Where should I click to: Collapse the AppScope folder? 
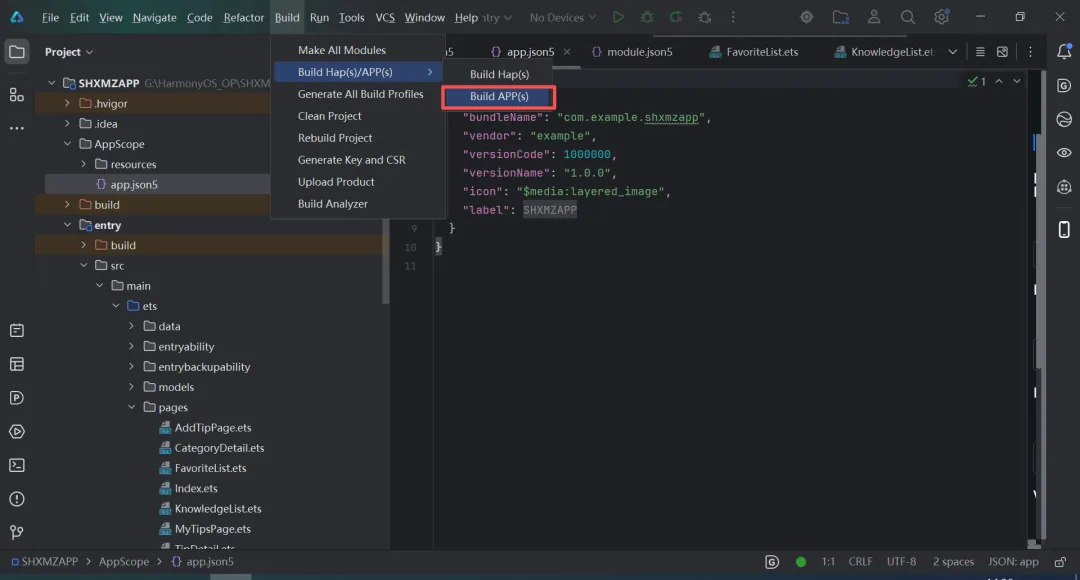[68, 144]
